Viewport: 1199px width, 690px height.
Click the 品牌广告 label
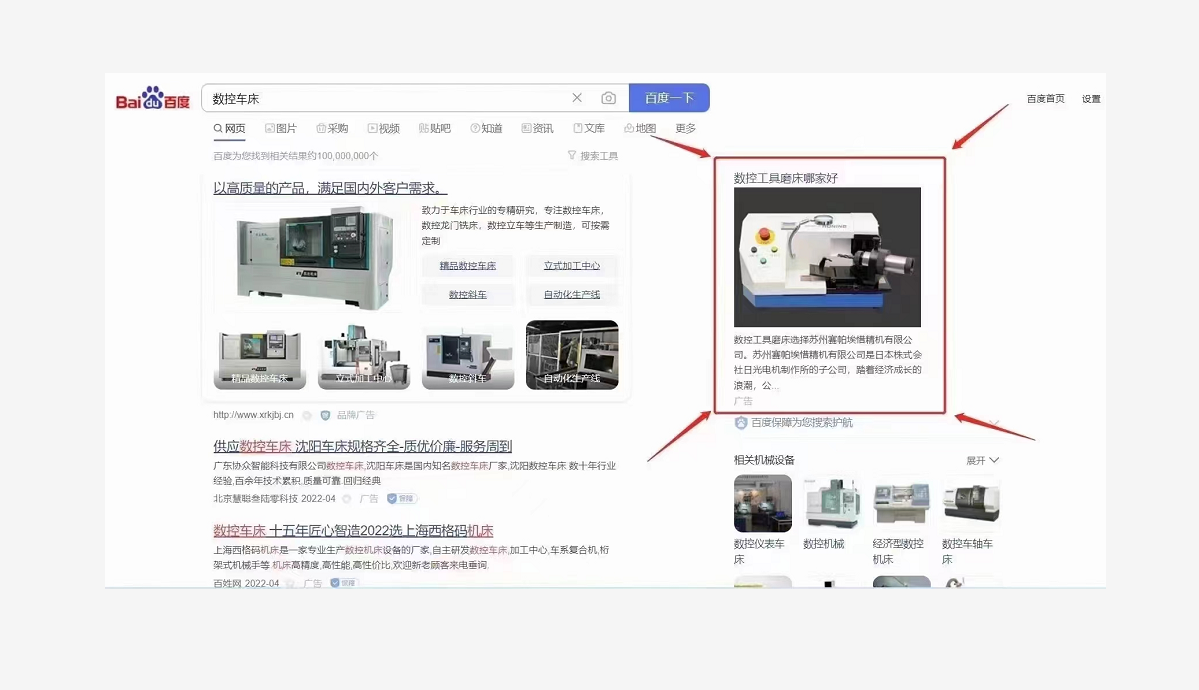(x=356, y=415)
